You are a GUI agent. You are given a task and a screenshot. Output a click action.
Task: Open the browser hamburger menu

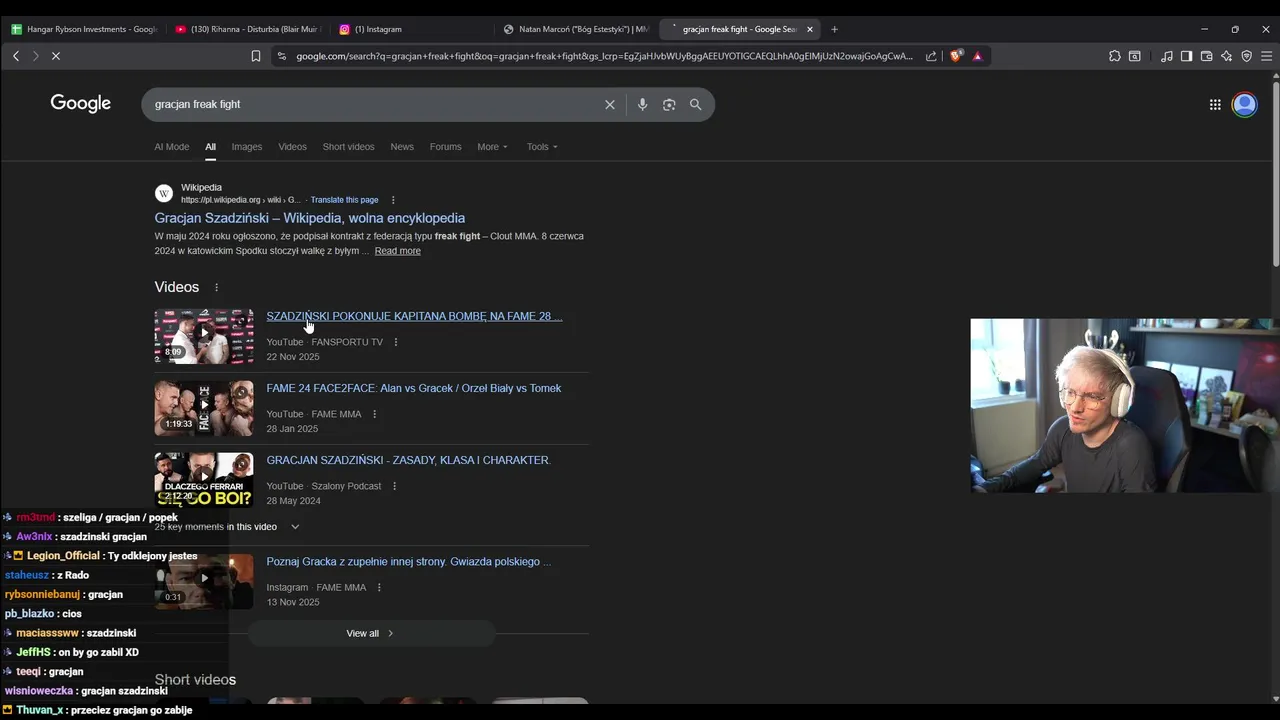click(x=1266, y=56)
